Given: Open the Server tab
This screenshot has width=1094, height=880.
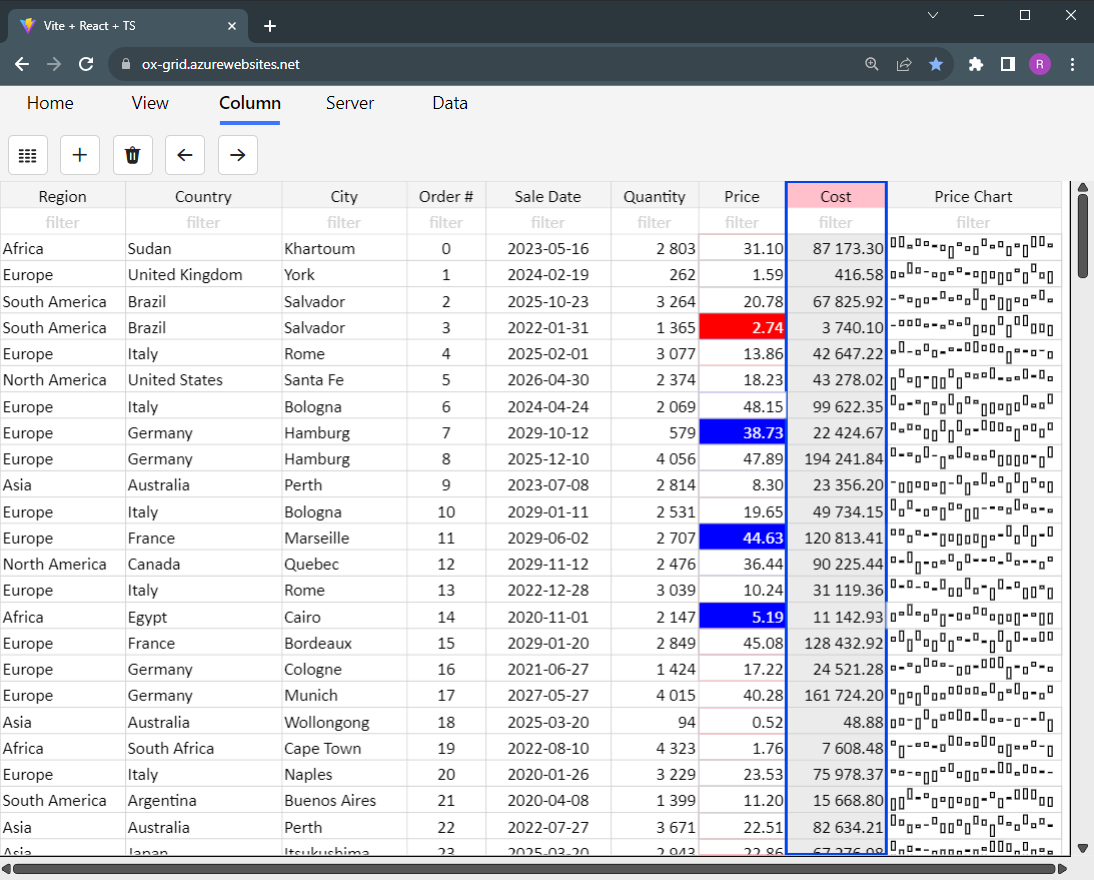Looking at the screenshot, I should [350, 103].
